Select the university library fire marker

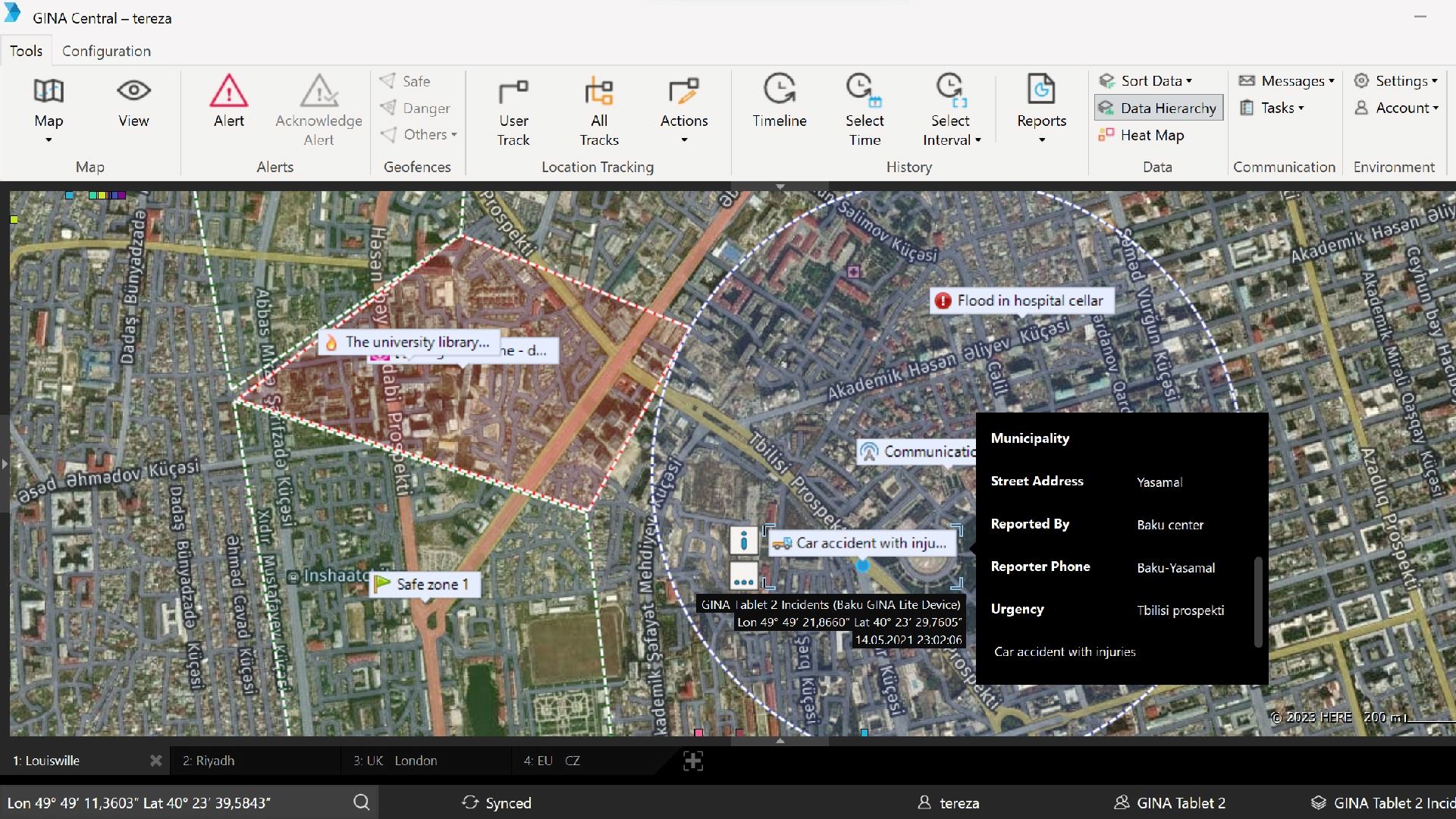[409, 342]
